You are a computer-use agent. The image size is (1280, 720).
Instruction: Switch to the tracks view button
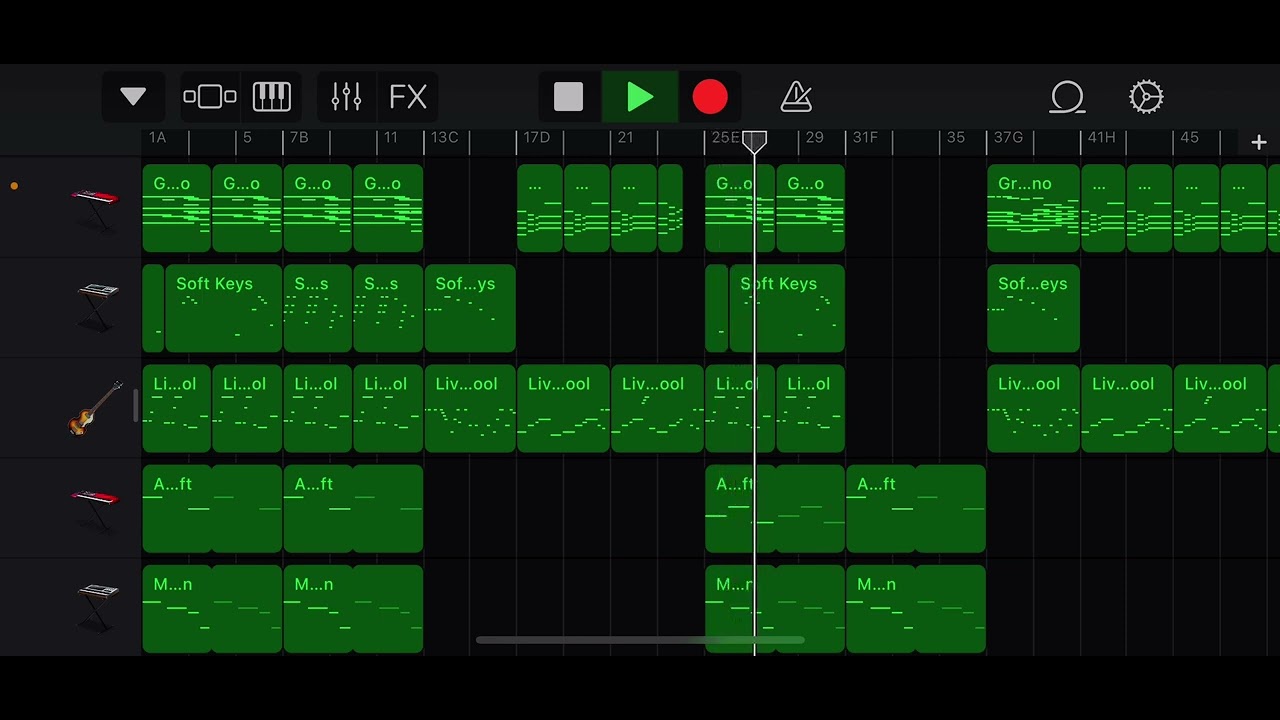(x=210, y=97)
